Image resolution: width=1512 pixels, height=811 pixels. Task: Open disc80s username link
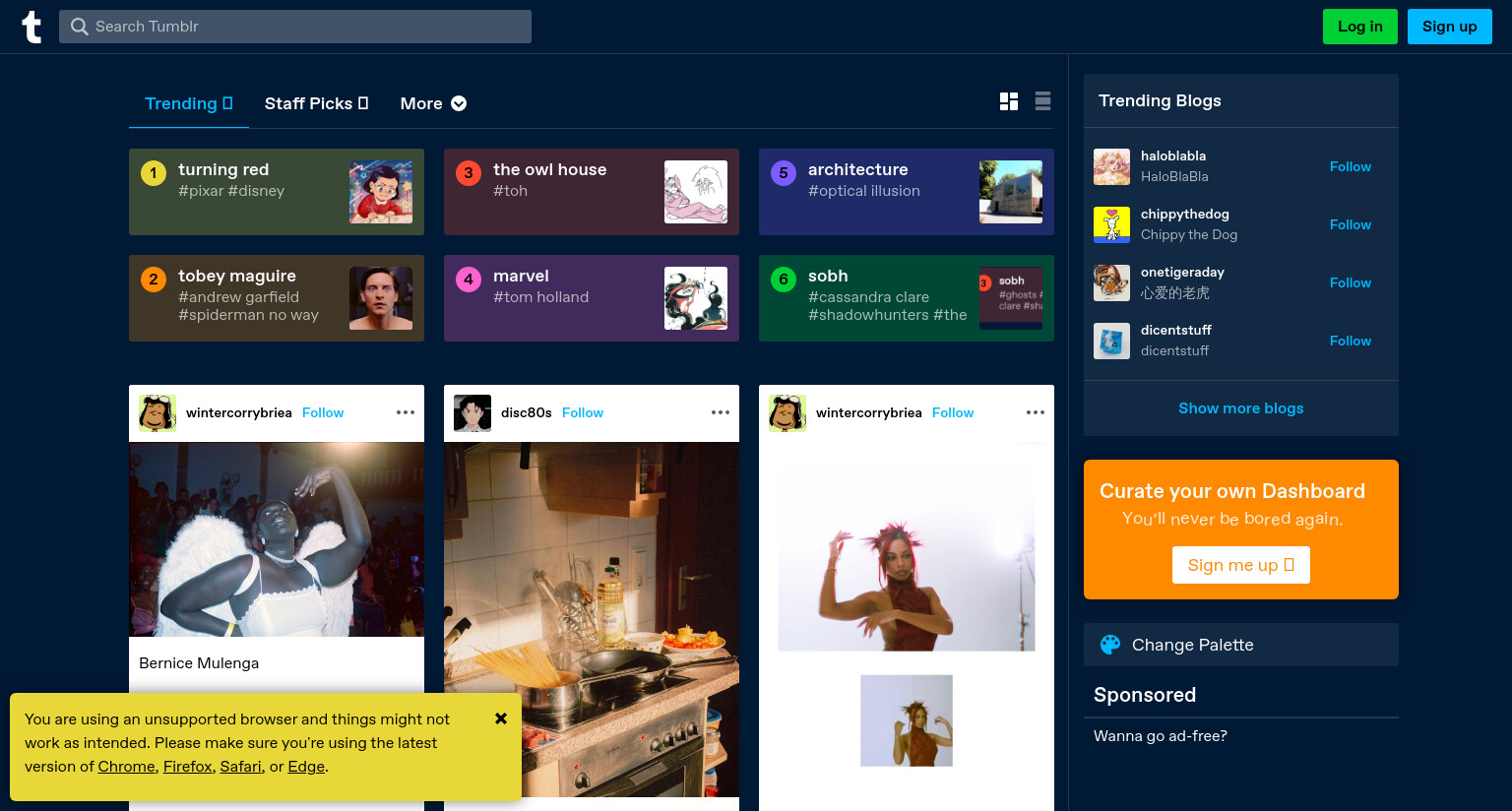click(527, 412)
